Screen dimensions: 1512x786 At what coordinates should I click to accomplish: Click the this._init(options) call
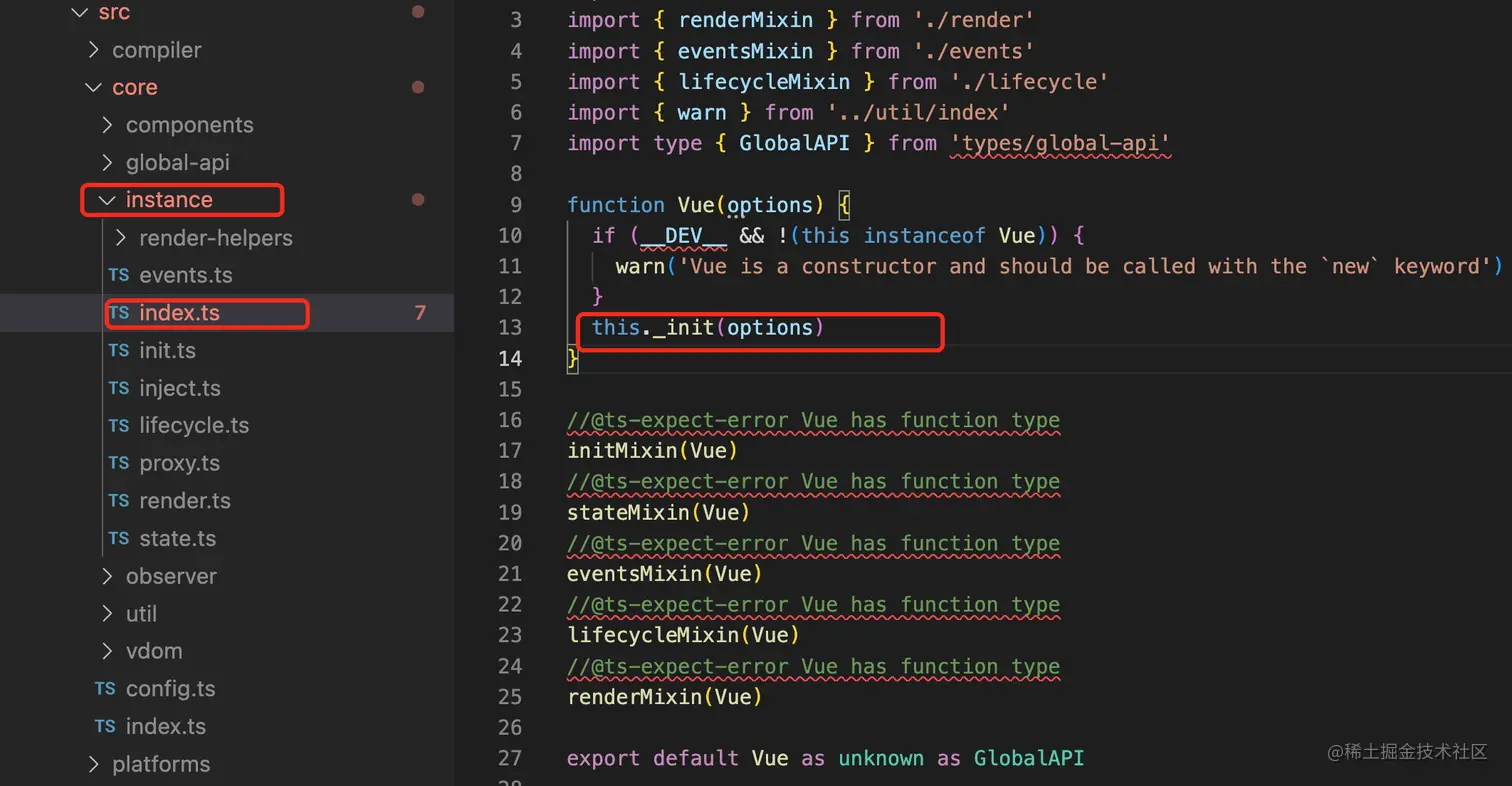[708, 327]
